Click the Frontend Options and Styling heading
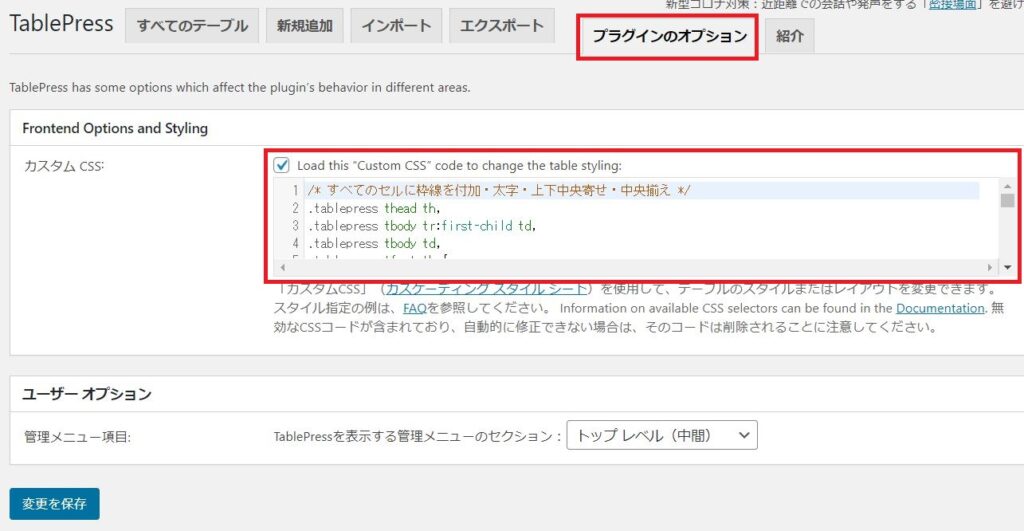 point(115,128)
